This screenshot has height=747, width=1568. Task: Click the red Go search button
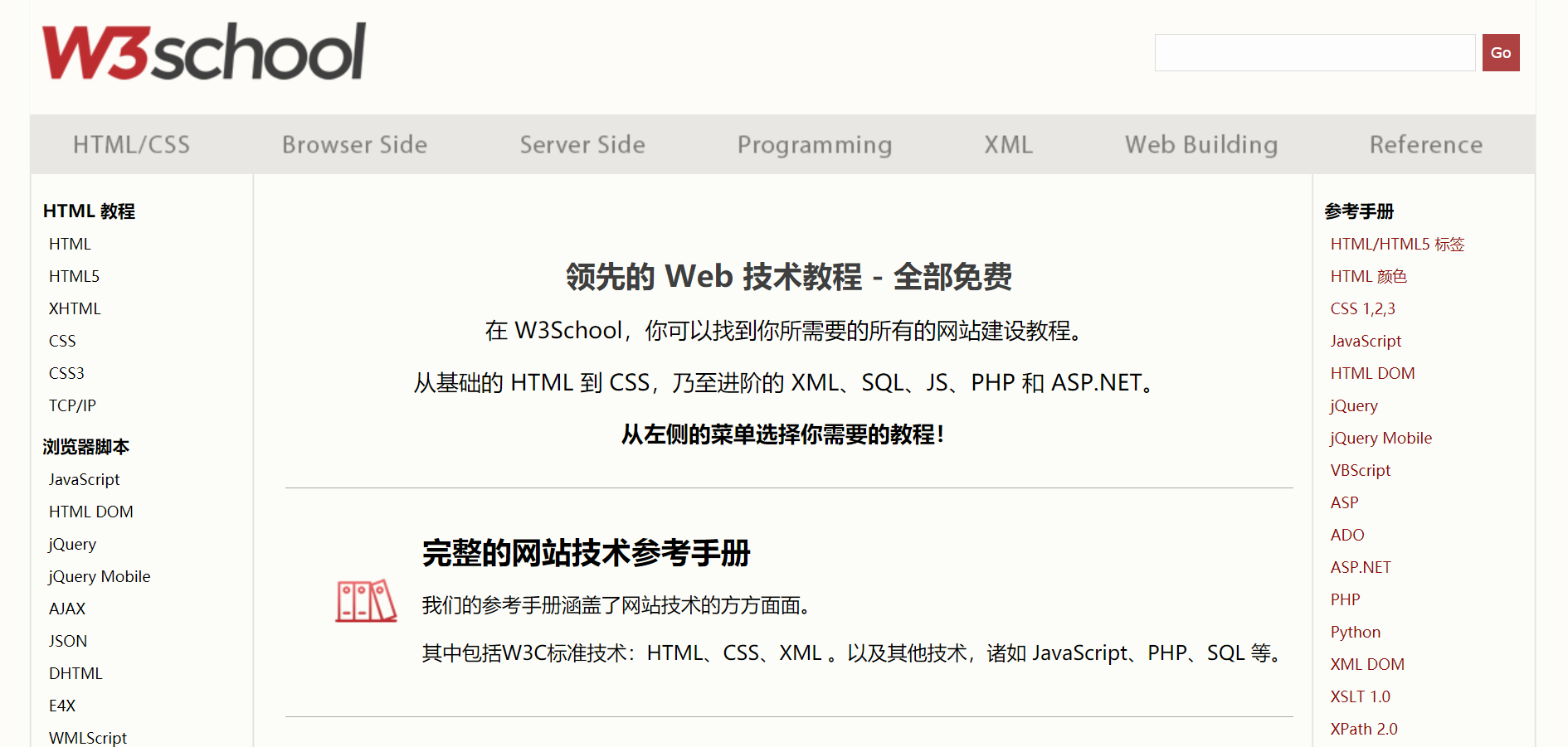(x=1501, y=52)
